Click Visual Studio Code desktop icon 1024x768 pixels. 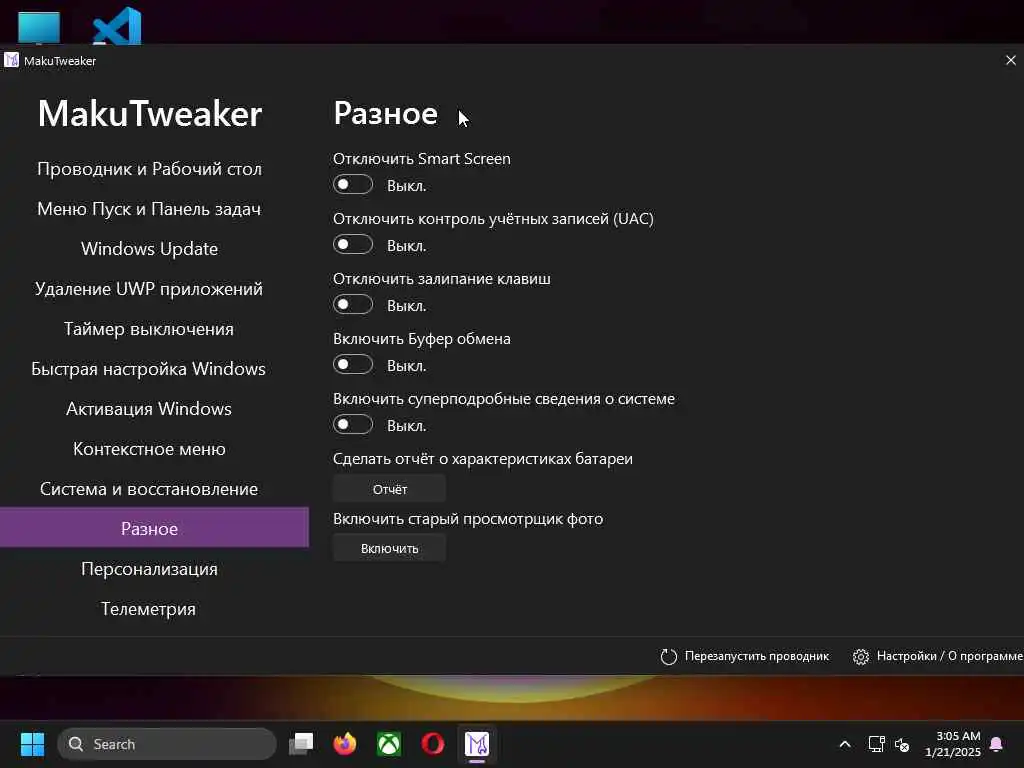118,26
